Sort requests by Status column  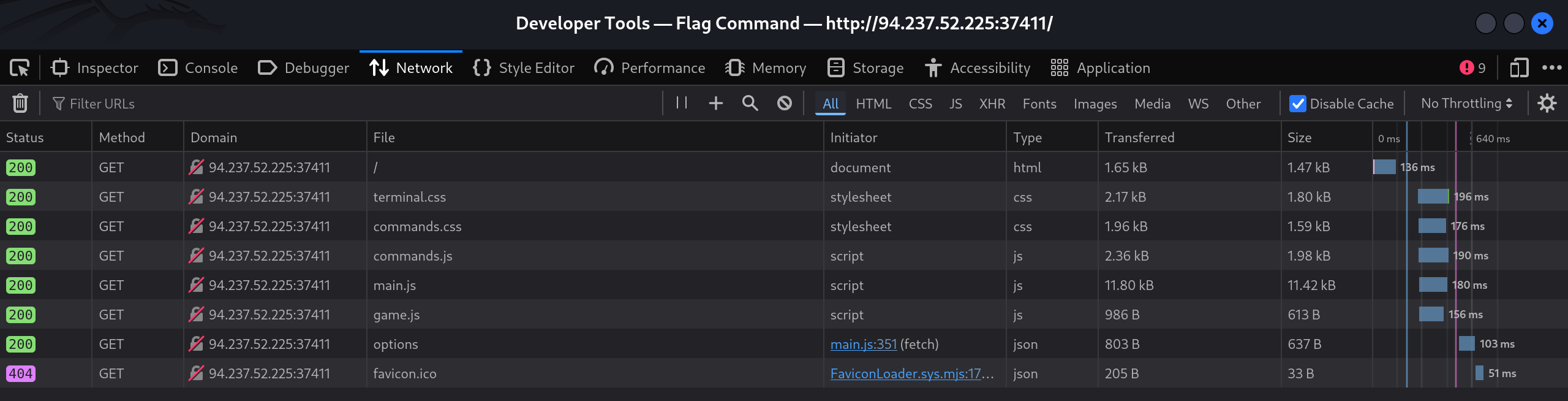[46, 137]
